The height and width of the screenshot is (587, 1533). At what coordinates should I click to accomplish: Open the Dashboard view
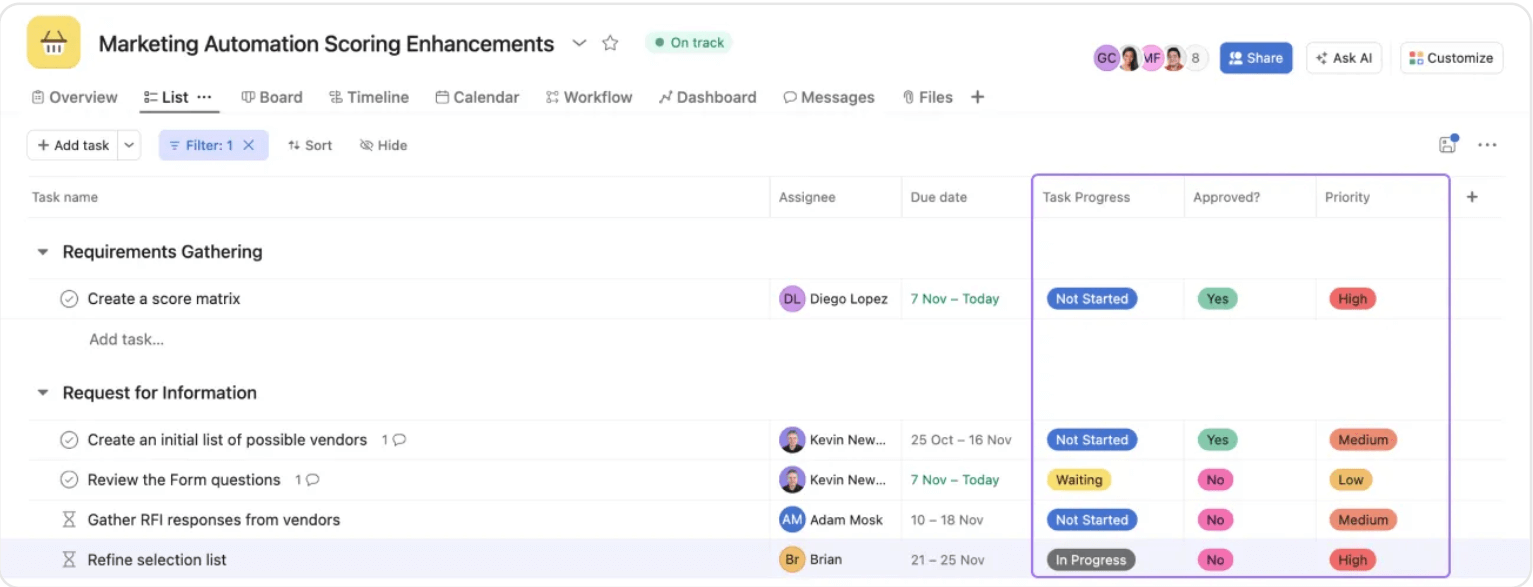(x=707, y=97)
